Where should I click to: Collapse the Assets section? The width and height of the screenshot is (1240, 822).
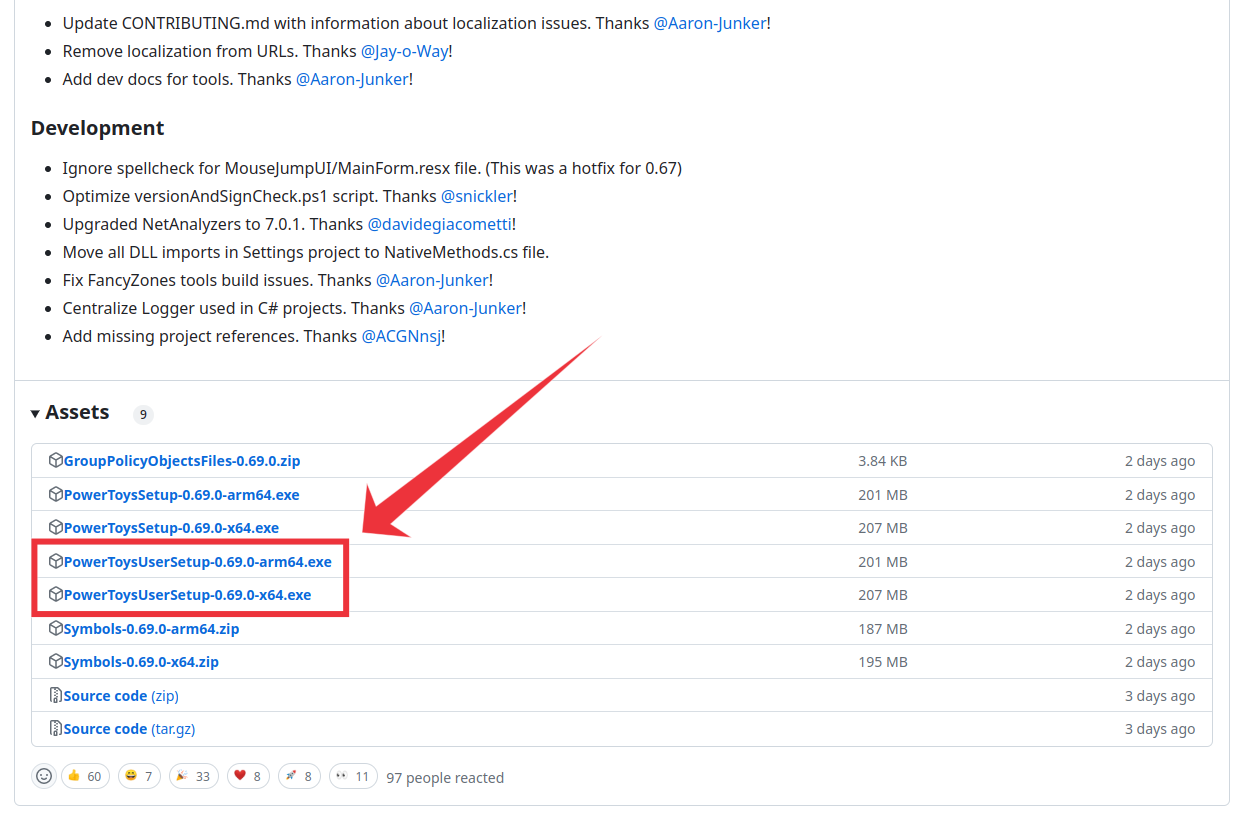pos(78,412)
